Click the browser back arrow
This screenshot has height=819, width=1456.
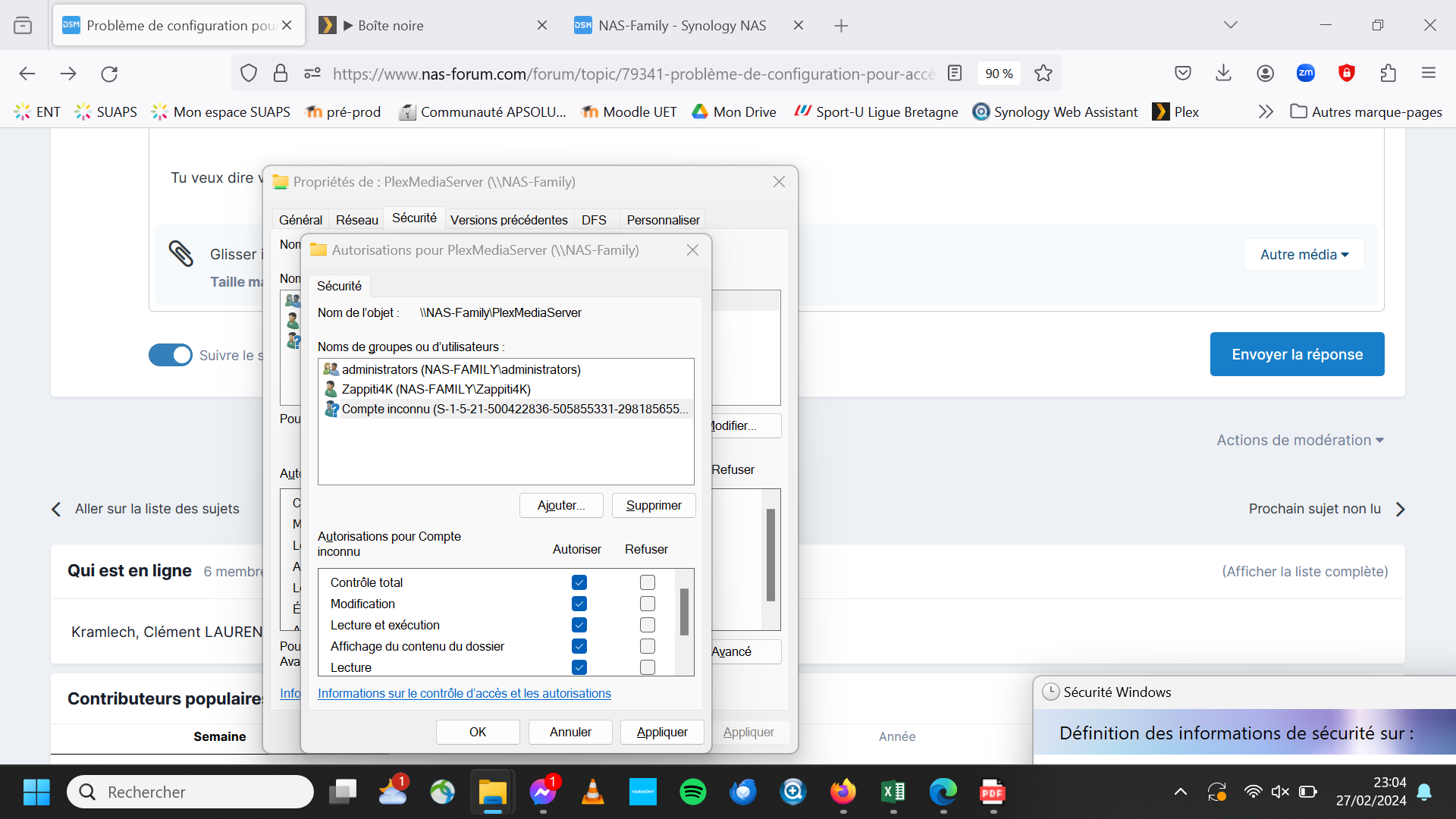coord(27,74)
